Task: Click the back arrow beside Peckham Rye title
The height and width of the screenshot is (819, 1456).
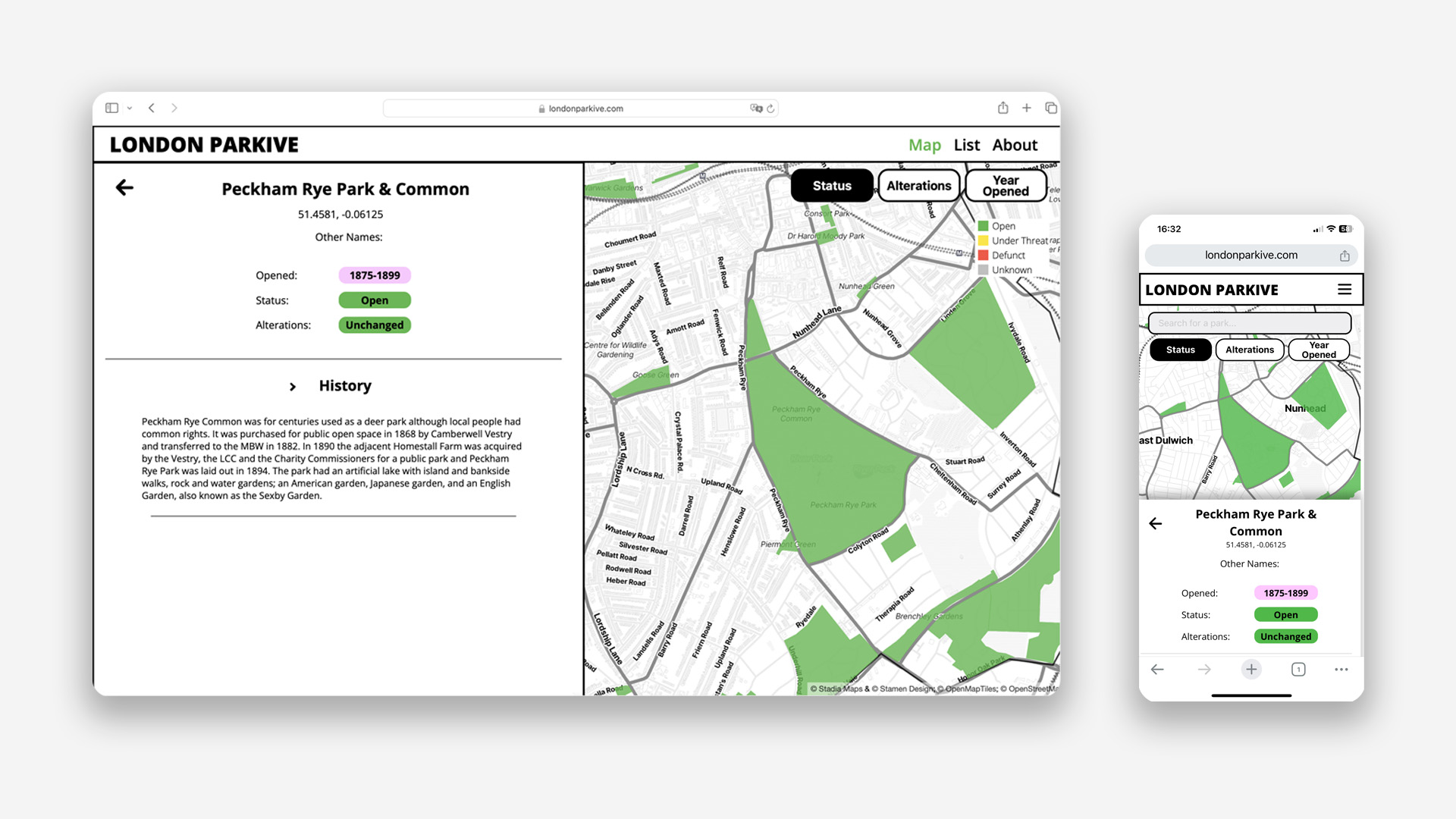Action: pos(124,188)
